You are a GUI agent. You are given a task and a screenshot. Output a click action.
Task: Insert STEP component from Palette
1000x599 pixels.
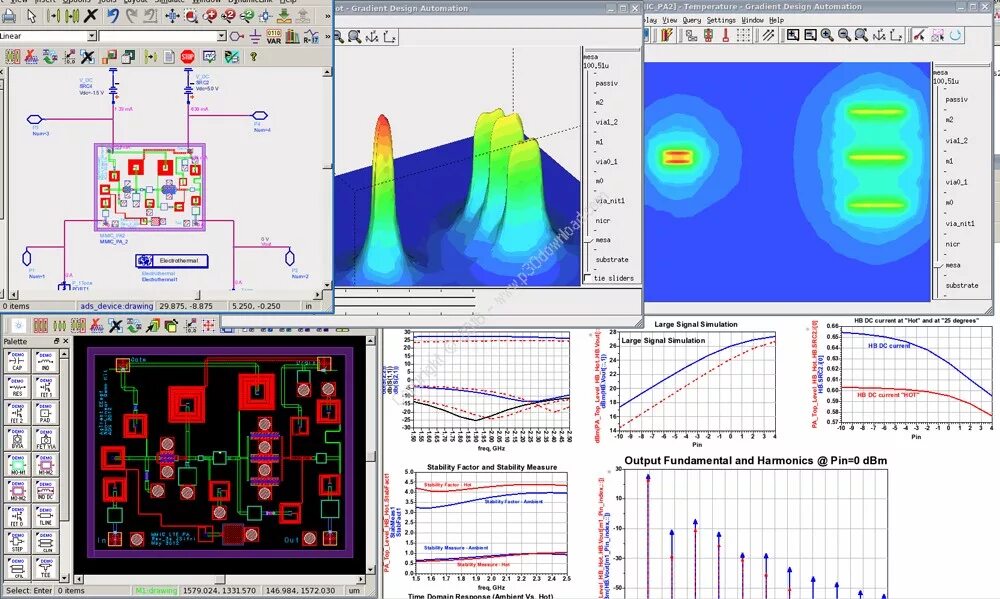pos(17,542)
